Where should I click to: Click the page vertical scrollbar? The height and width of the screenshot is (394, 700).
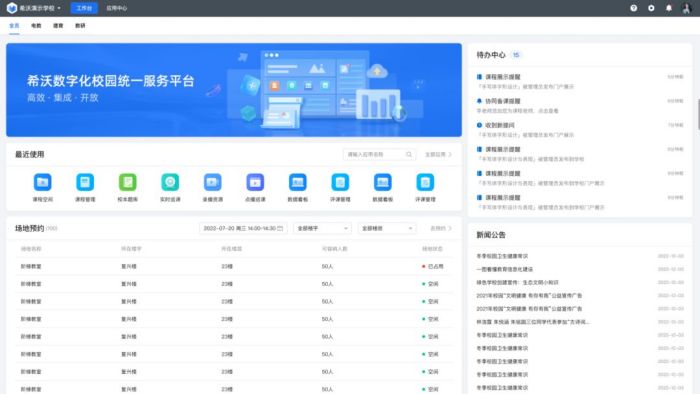698,115
